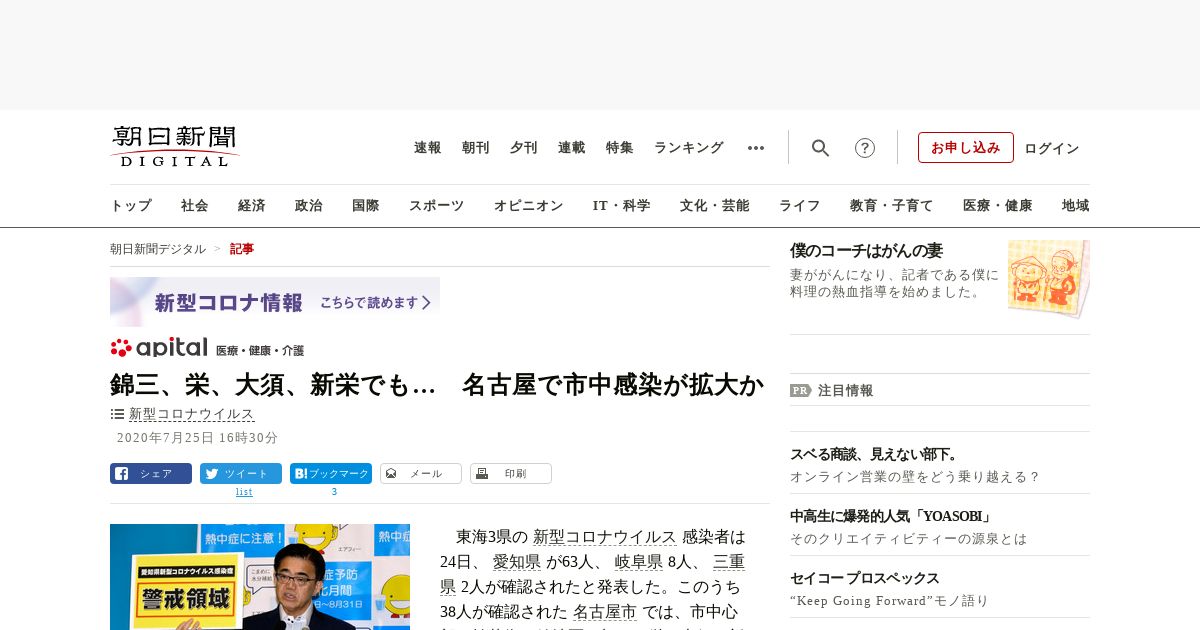The image size is (1200, 630).
Task: Click the ログイン link
Action: (x=1052, y=148)
